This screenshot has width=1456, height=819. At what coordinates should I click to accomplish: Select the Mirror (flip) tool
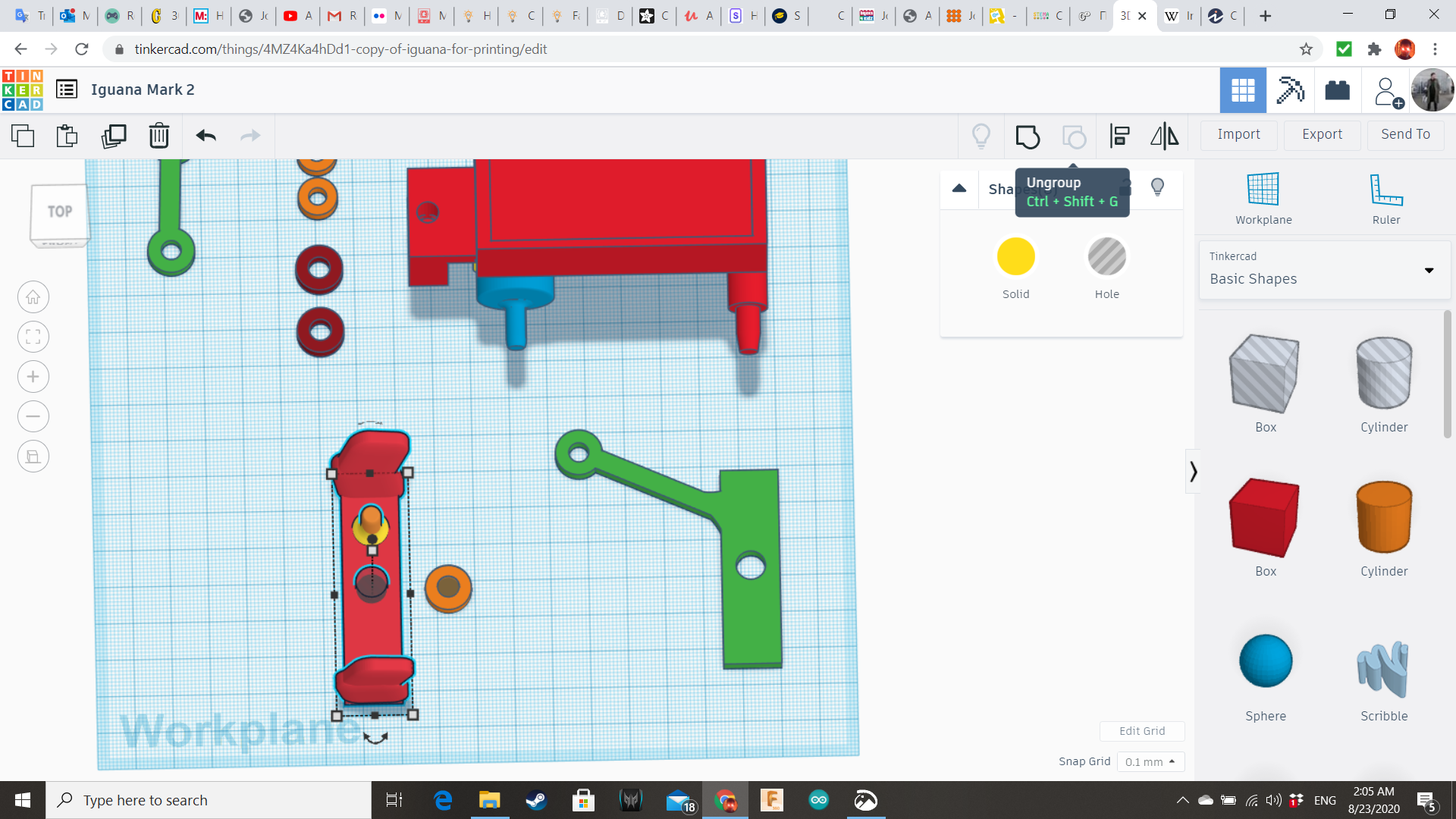[x=1164, y=136]
